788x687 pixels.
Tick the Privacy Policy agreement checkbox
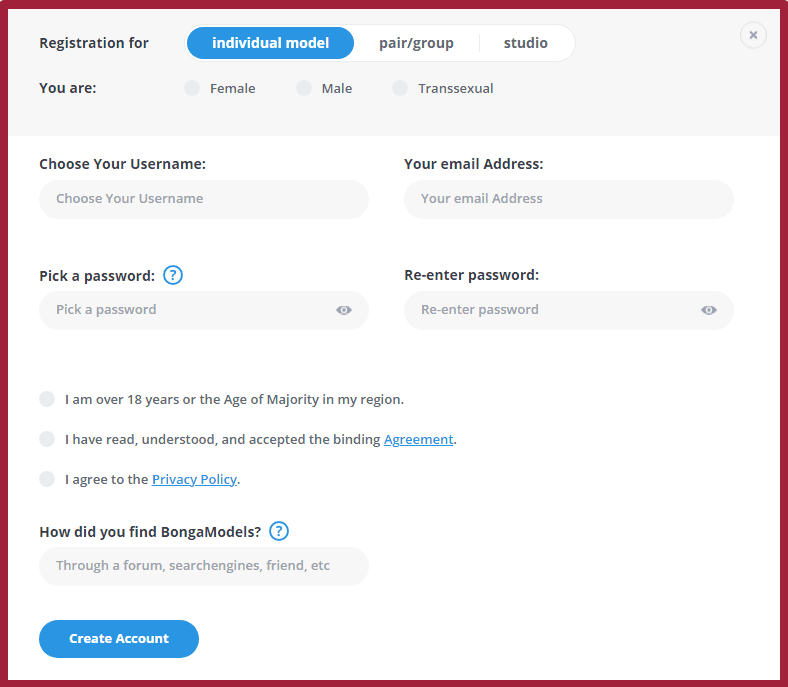47,479
